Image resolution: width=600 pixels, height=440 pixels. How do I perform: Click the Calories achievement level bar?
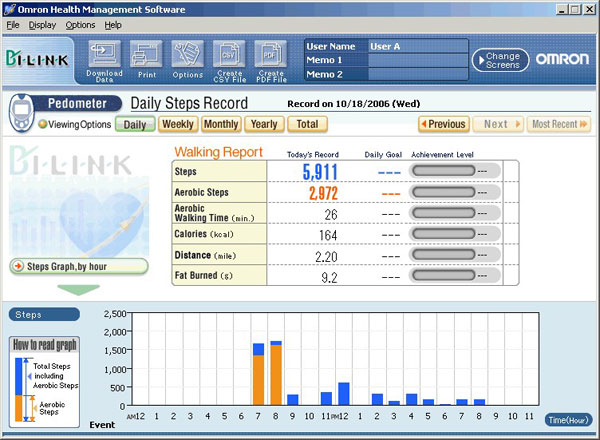click(x=444, y=234)
